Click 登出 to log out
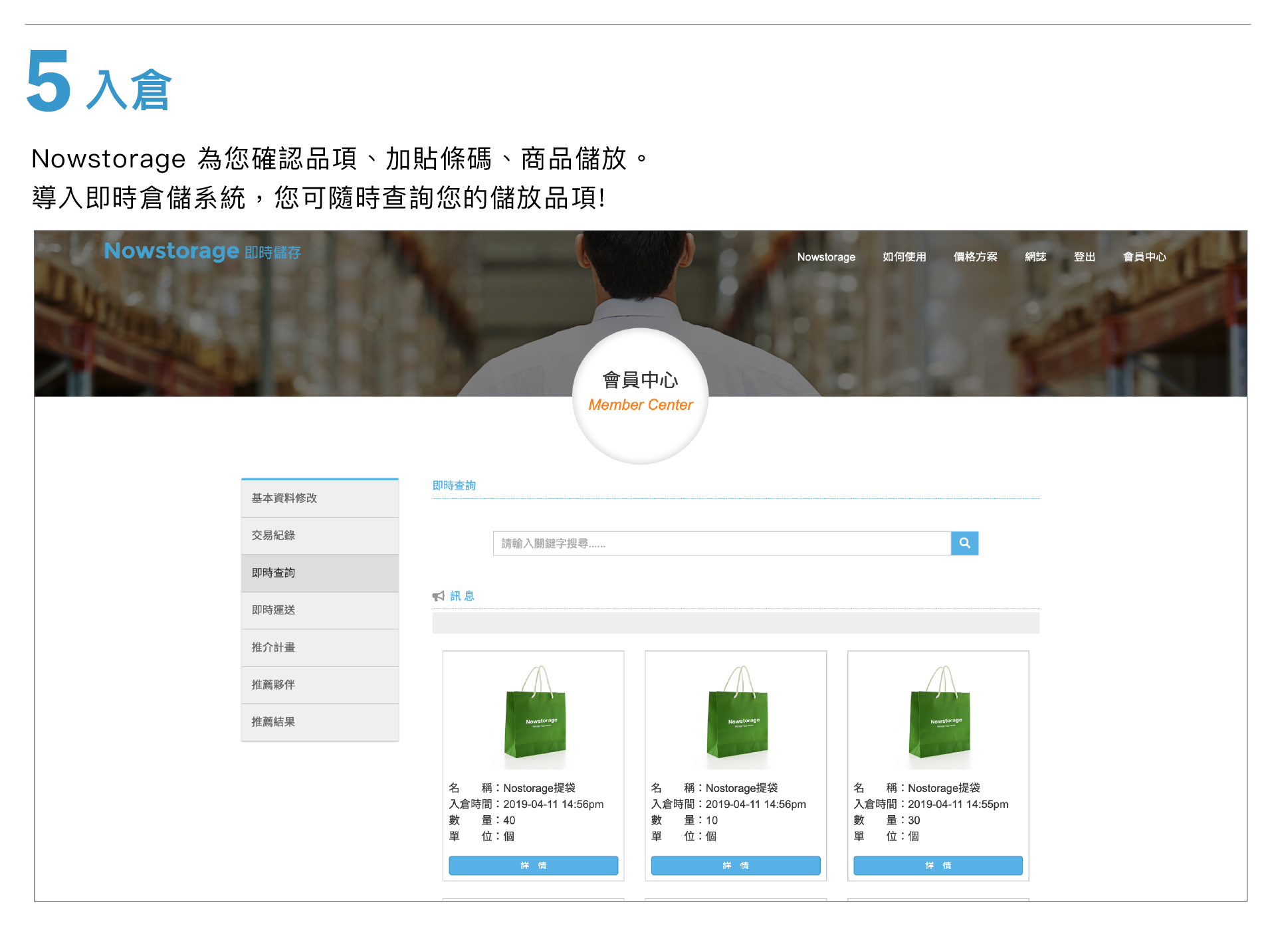 point(1084,257)
